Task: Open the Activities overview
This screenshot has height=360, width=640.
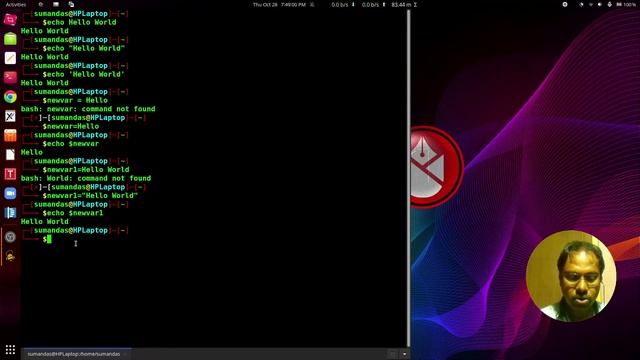Action: [x=16, y=4]
